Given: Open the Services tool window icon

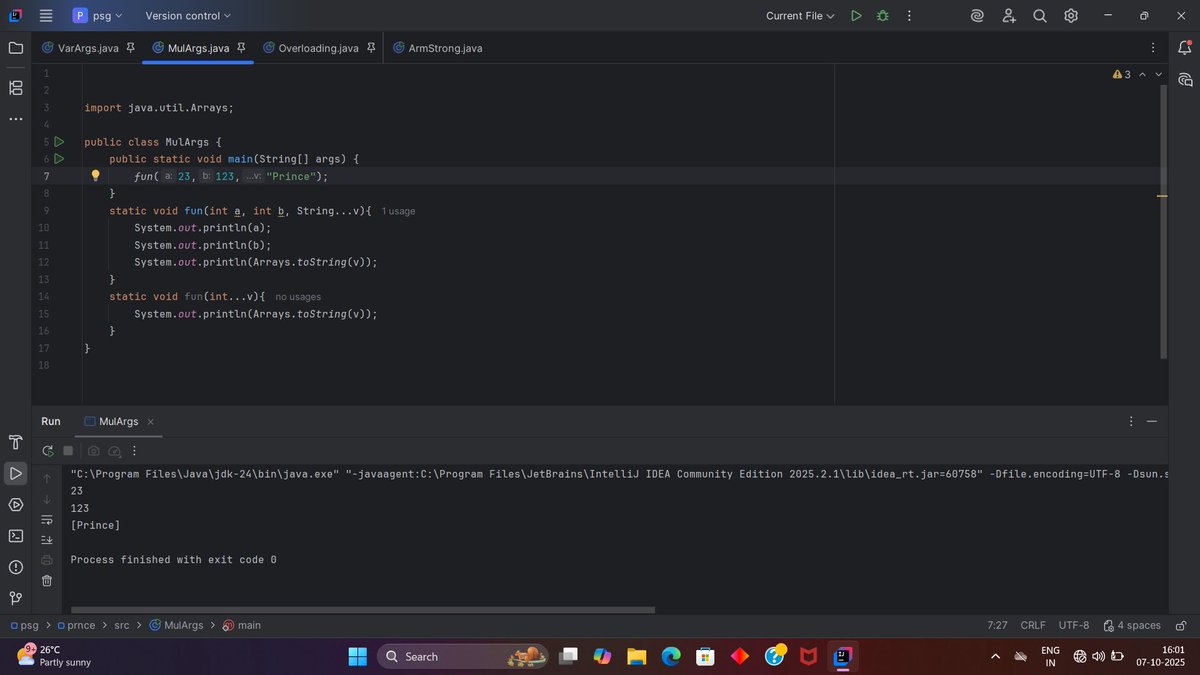Looking at the screenshot, I should coord(15,504).
